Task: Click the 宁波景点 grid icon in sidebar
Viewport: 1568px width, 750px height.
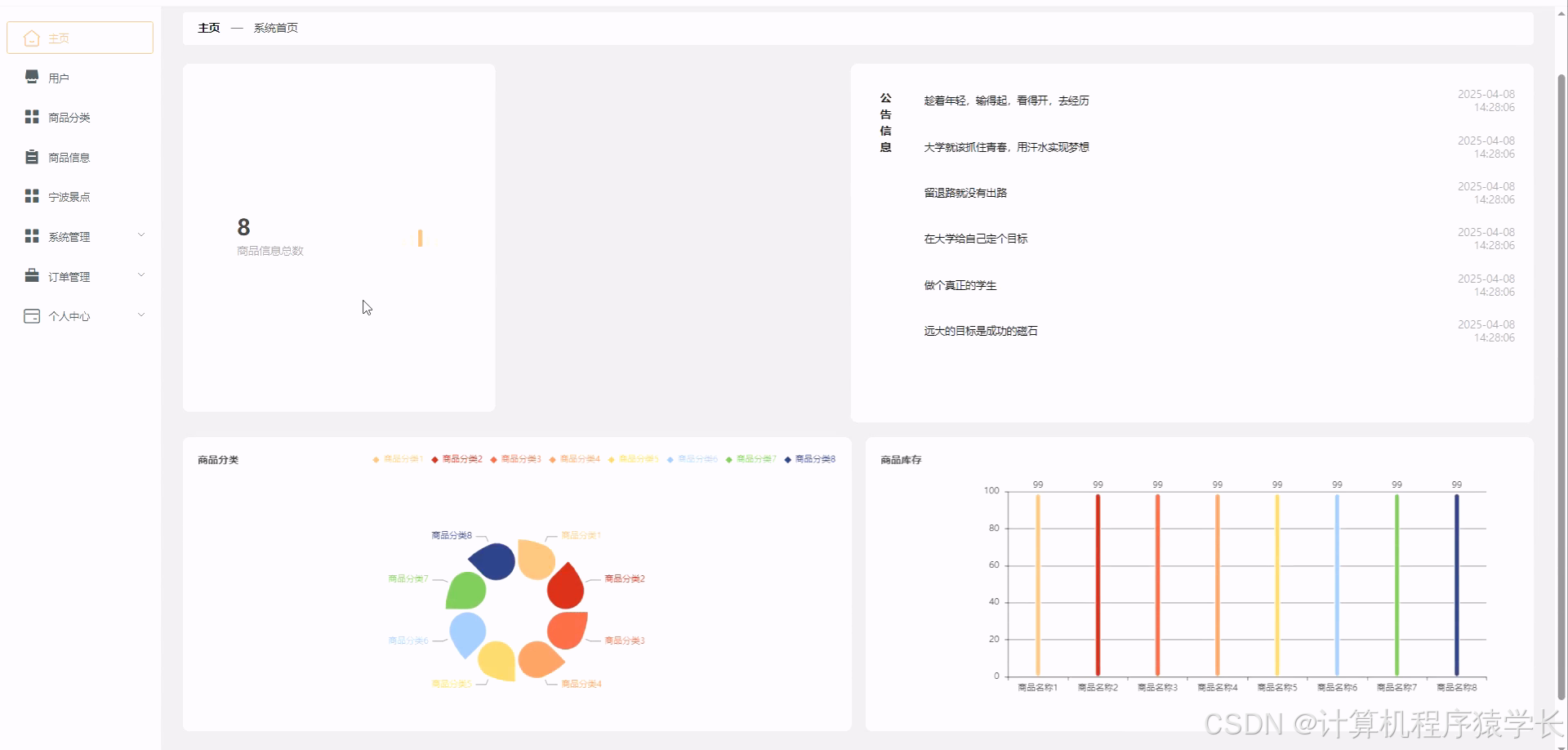Action: click(x=32, y=196)
